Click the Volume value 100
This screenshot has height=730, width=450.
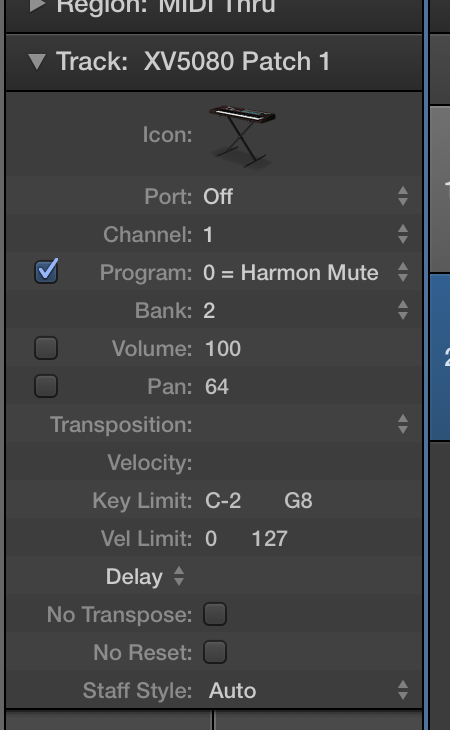click(223, 349)
